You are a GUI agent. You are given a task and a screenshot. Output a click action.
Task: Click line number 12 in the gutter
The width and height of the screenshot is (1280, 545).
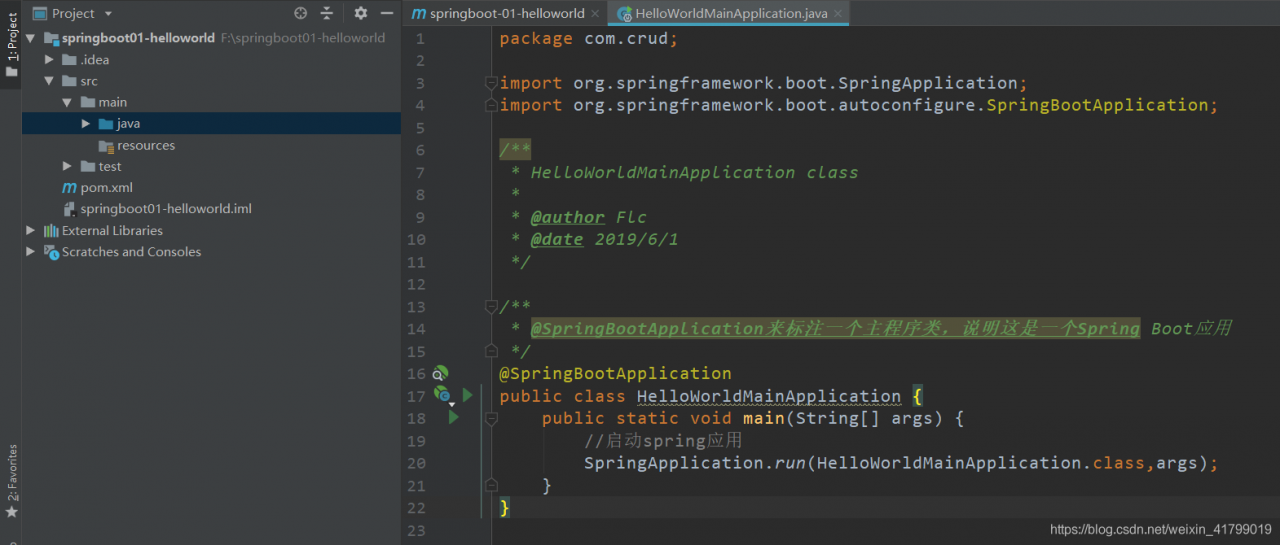coord(417,284)
